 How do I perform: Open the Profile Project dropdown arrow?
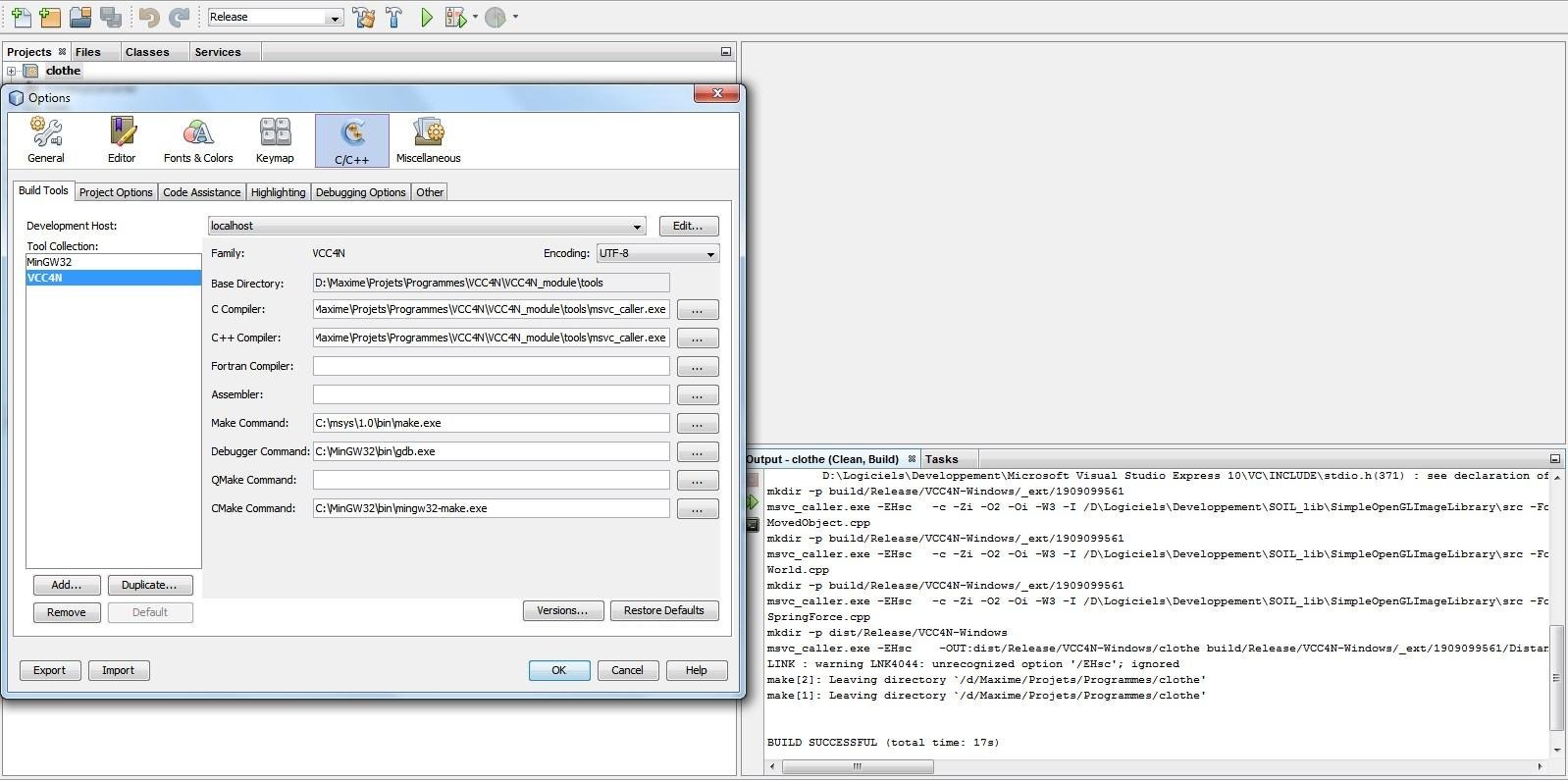[x=515, y=17]
